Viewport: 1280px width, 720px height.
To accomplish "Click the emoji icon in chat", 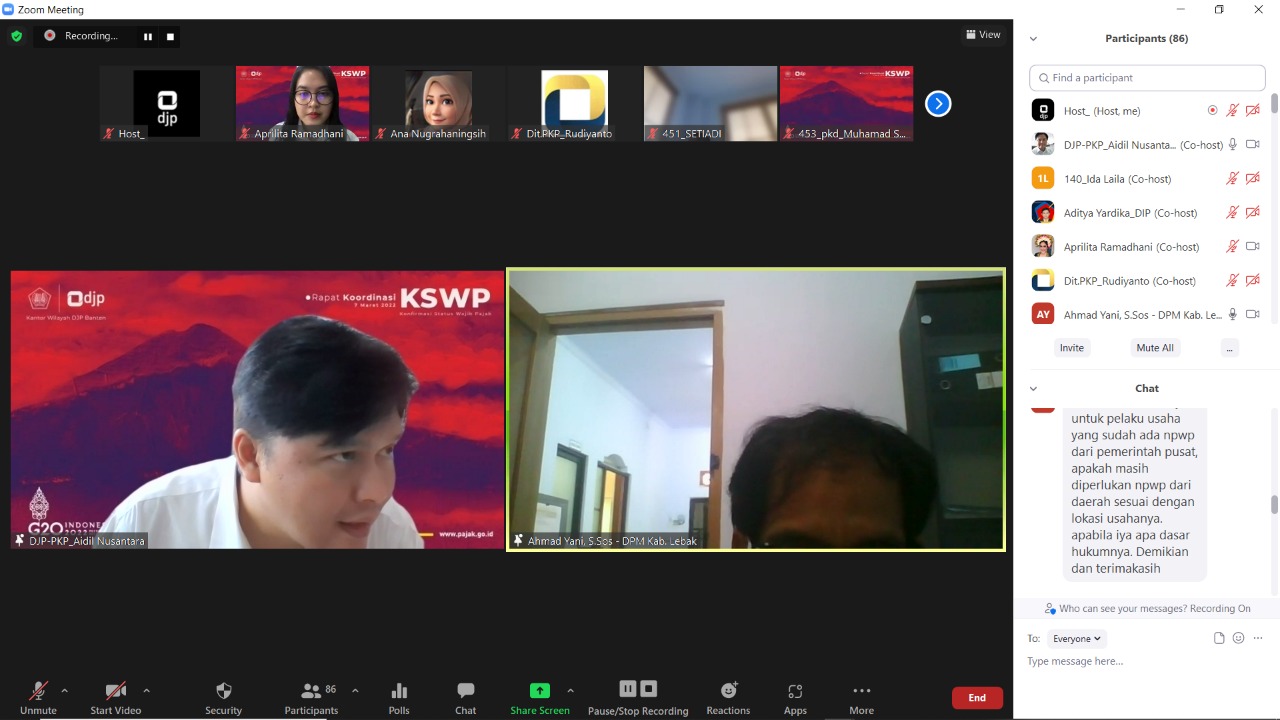I will point(1238,638).
